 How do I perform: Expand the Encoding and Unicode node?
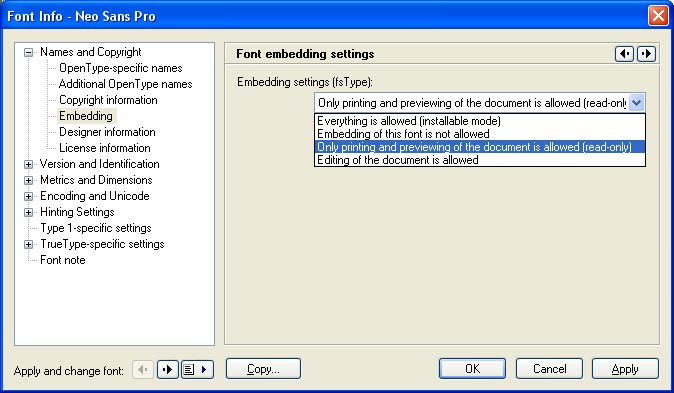click(28, 196)
